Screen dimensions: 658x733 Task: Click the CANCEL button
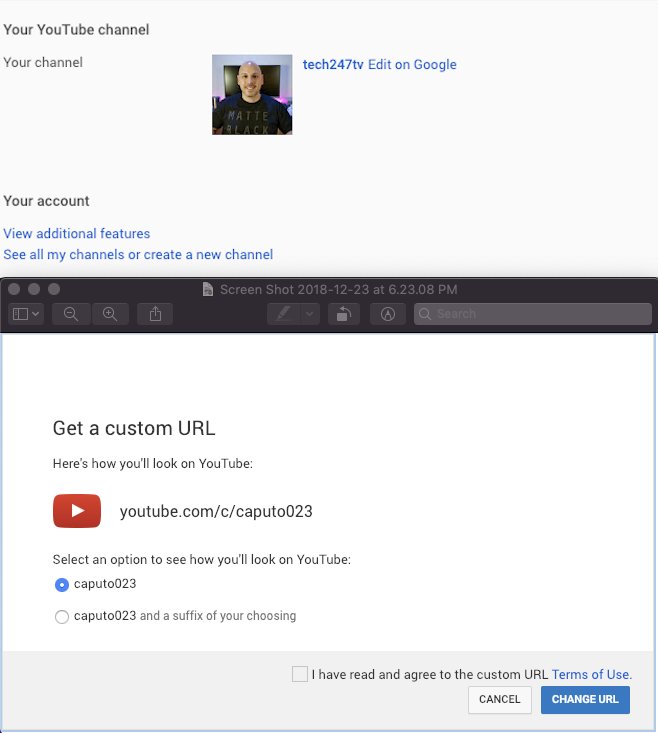500,699
